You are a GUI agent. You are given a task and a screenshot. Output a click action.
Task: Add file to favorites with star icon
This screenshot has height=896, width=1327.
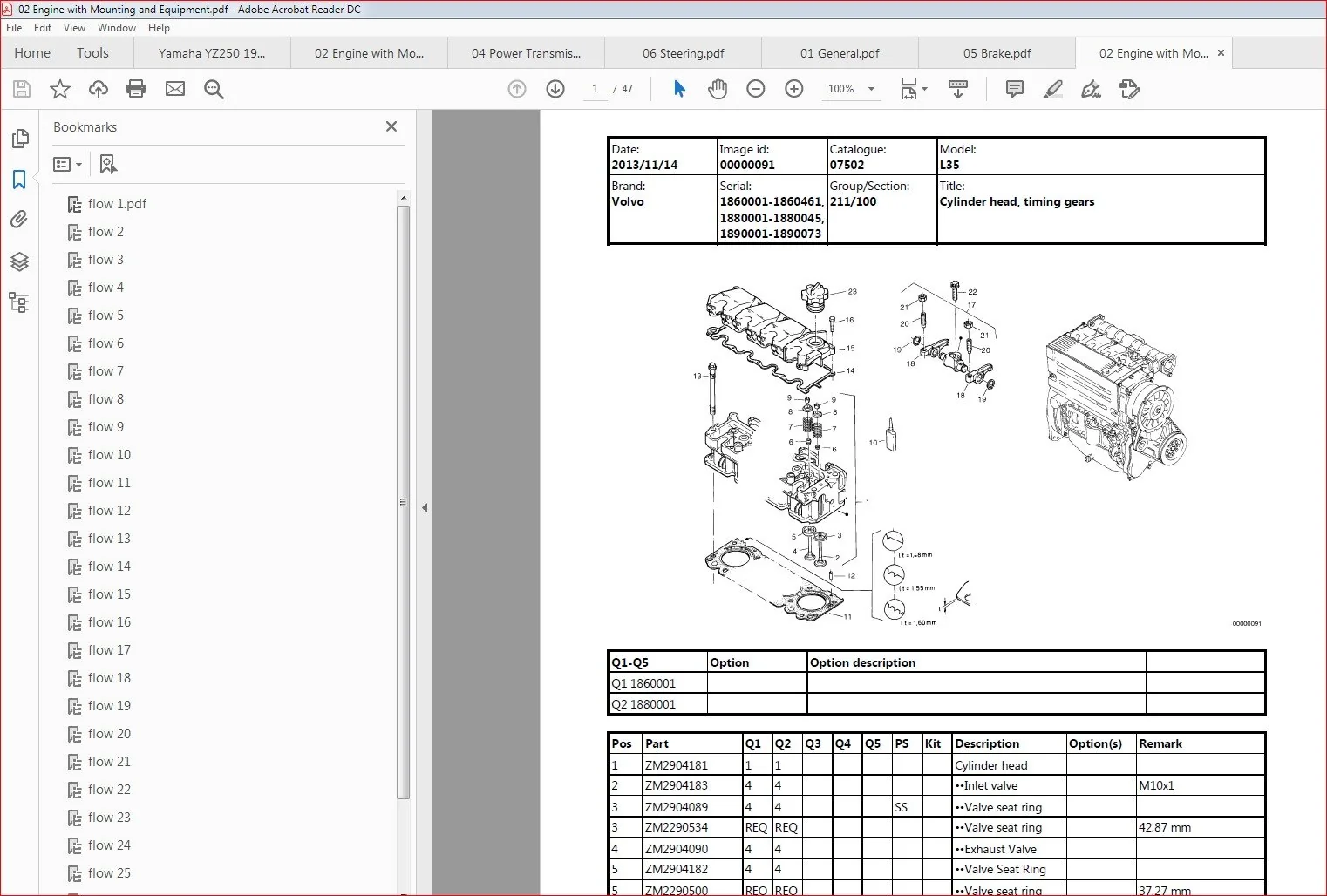click(60, 89)
